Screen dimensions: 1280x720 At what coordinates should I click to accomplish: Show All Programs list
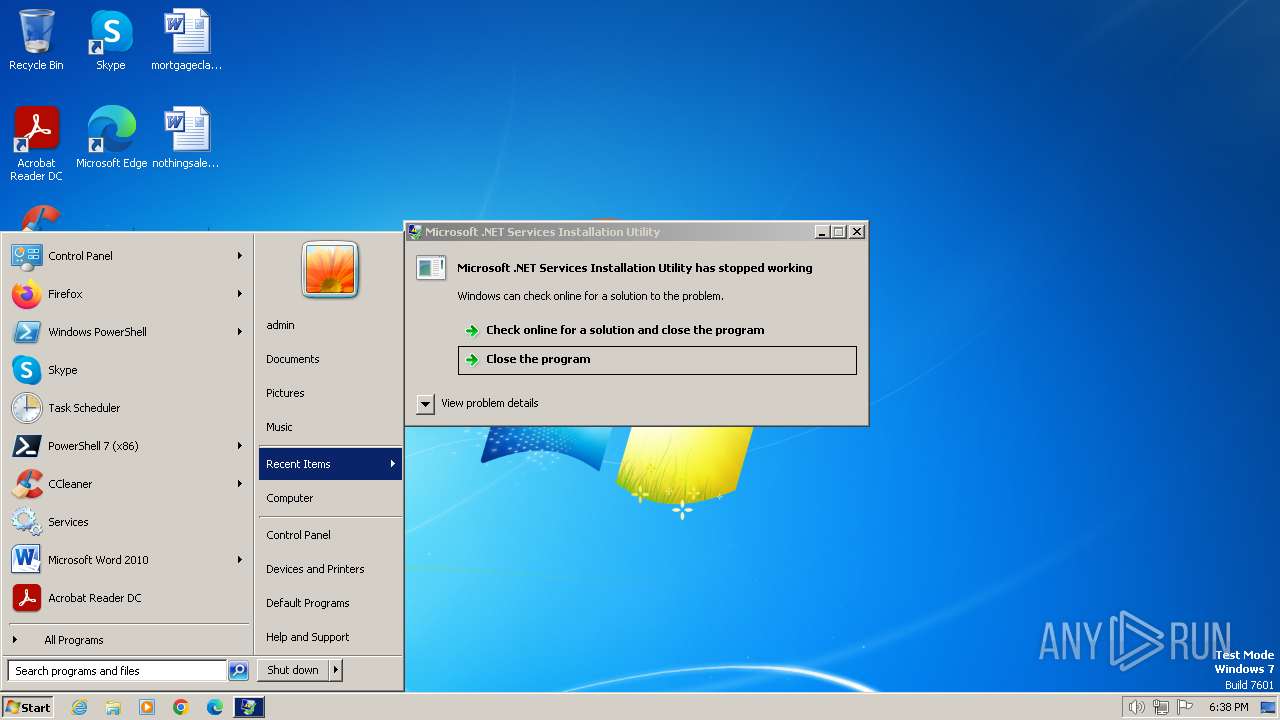[x=127, y=640]
